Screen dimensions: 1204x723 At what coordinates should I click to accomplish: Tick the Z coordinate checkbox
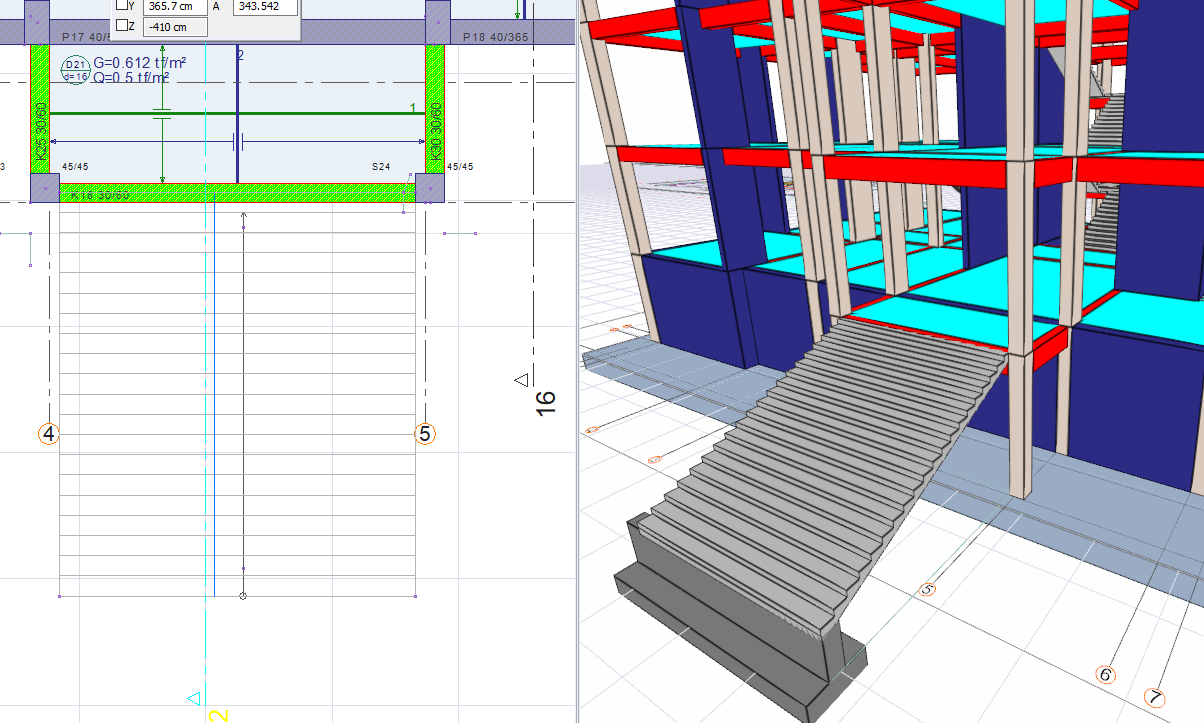pos(123,25)
